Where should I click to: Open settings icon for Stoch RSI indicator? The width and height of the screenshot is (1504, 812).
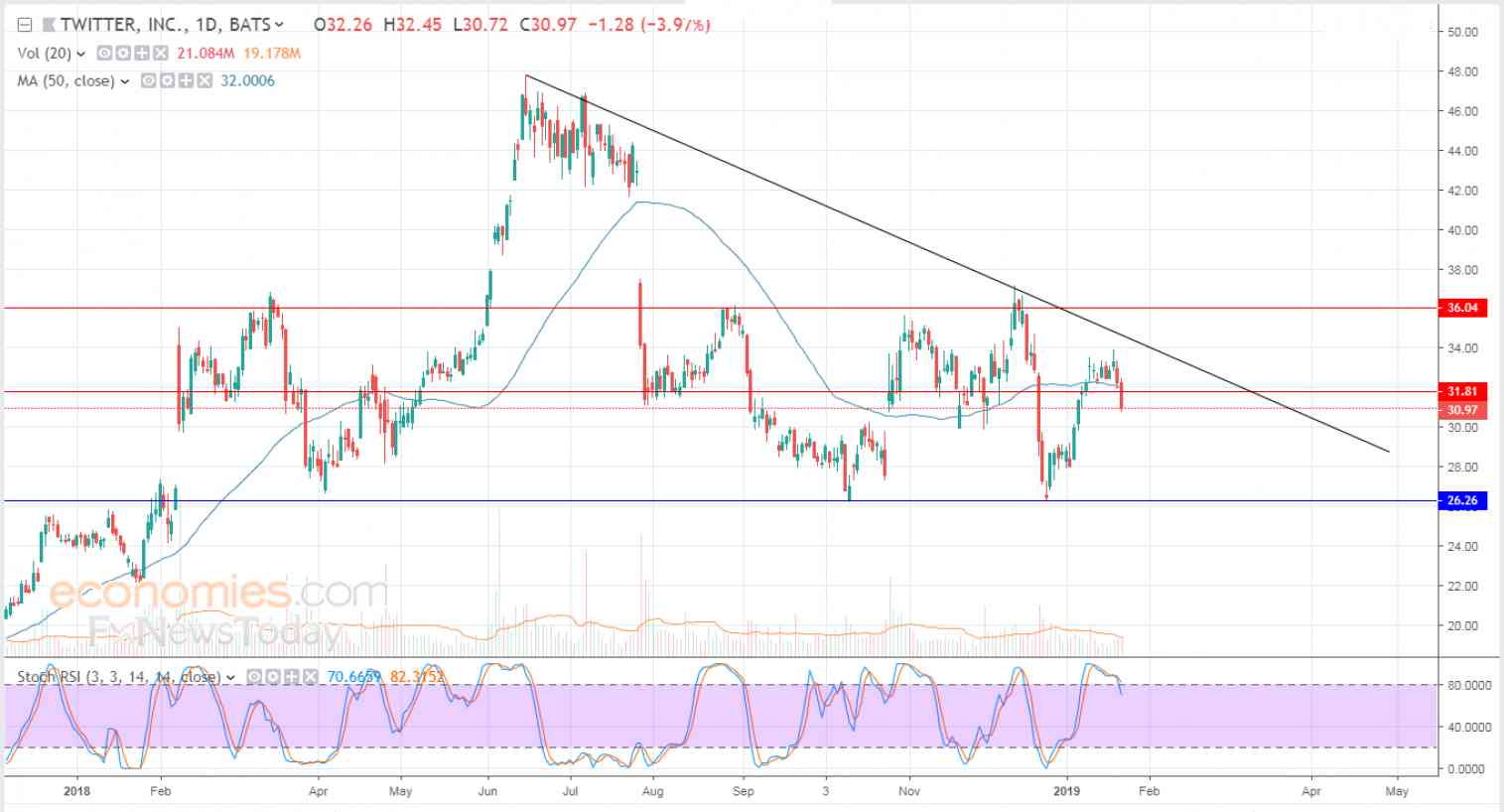273,677
